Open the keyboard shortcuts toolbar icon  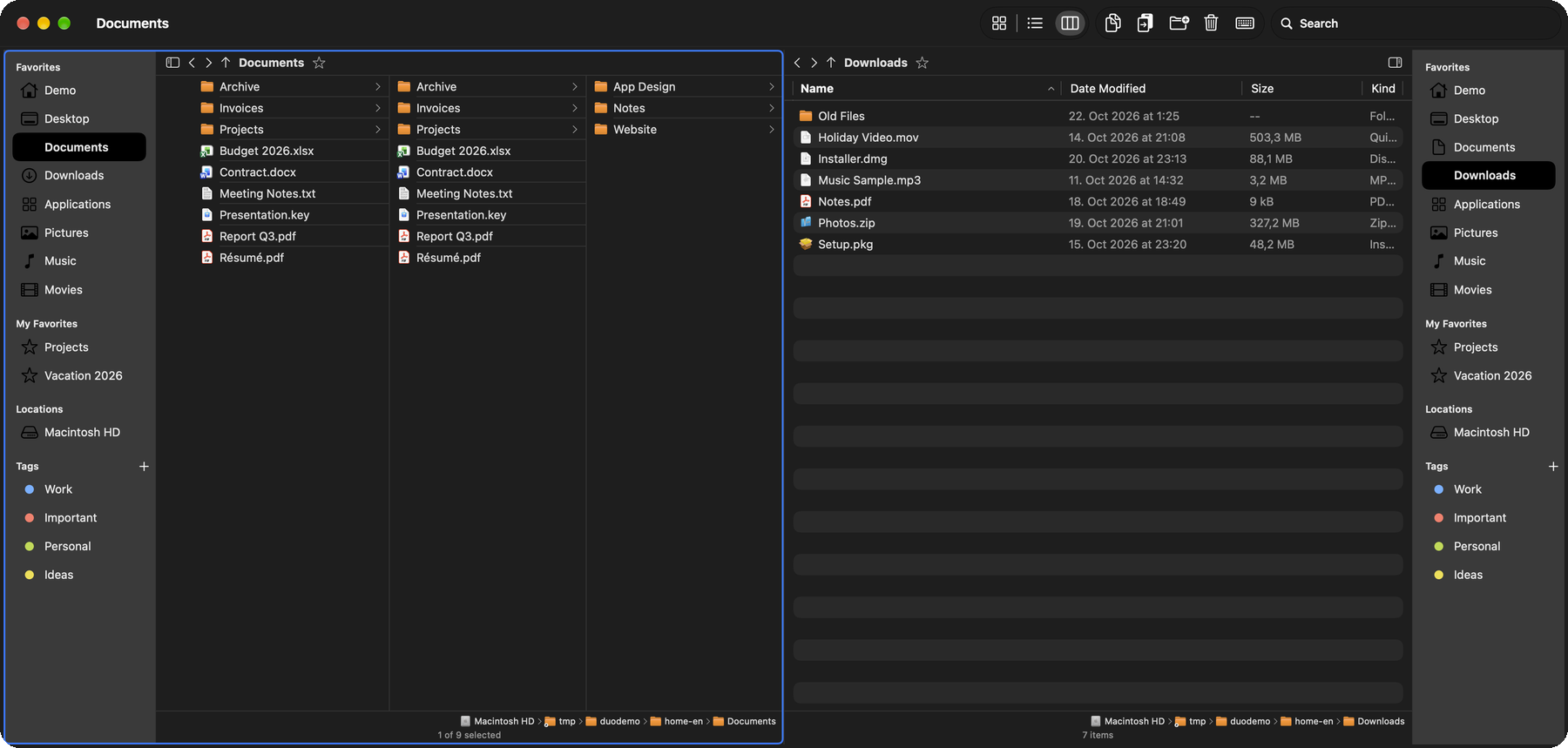tap(1245, 24)
